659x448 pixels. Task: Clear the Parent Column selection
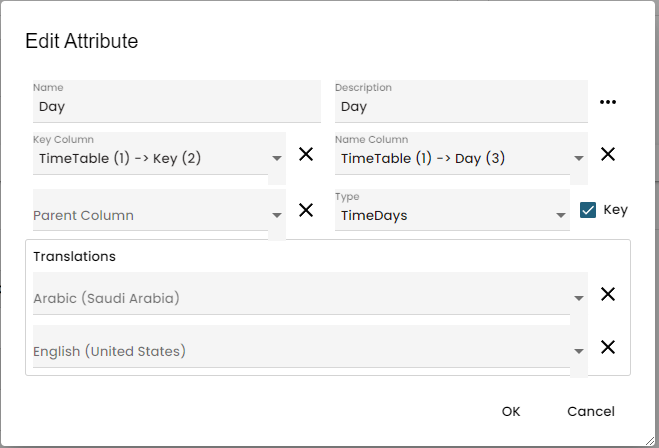[306, 210]
